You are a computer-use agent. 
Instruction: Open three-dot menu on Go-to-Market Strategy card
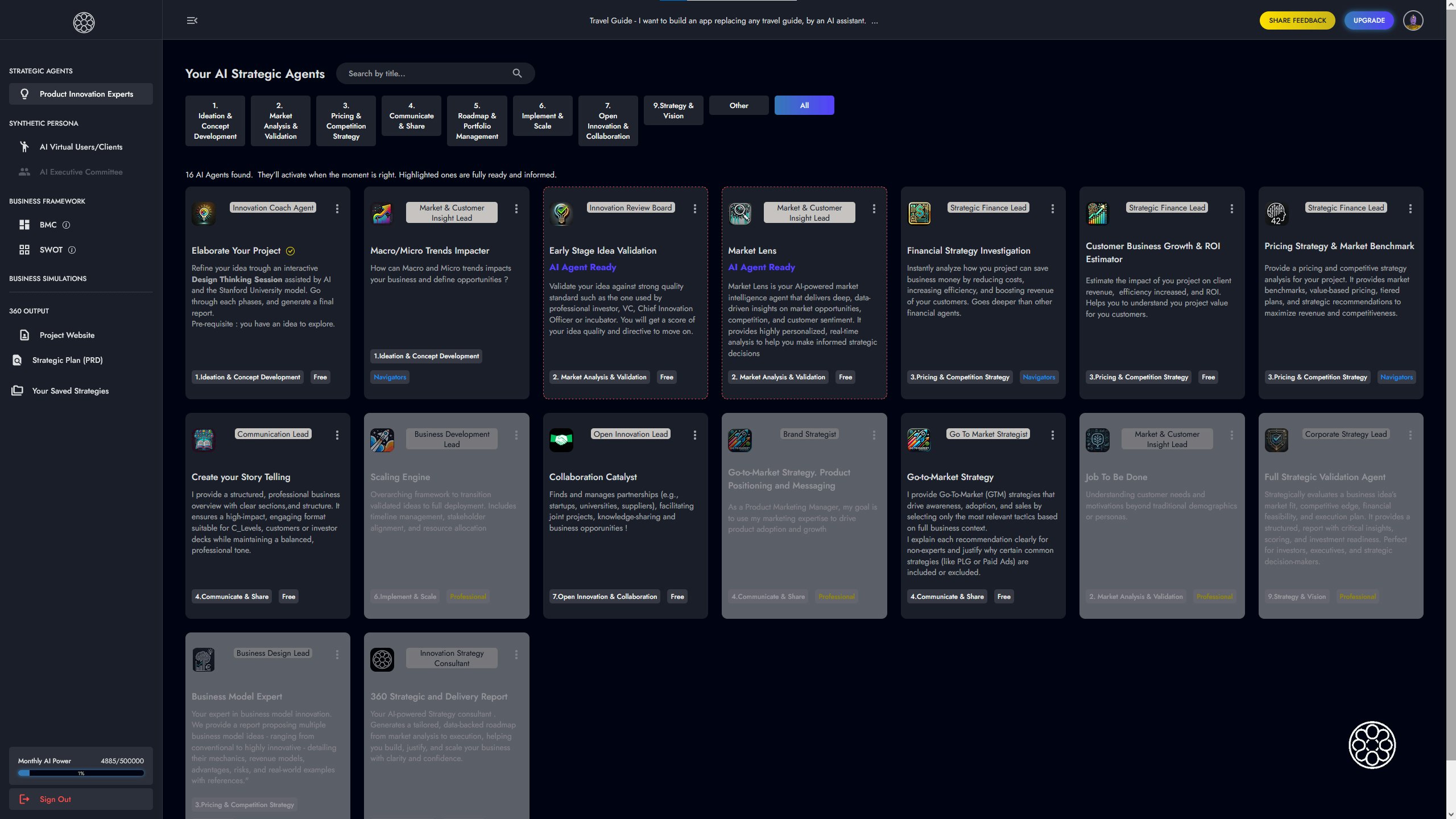pos(1052,435)
